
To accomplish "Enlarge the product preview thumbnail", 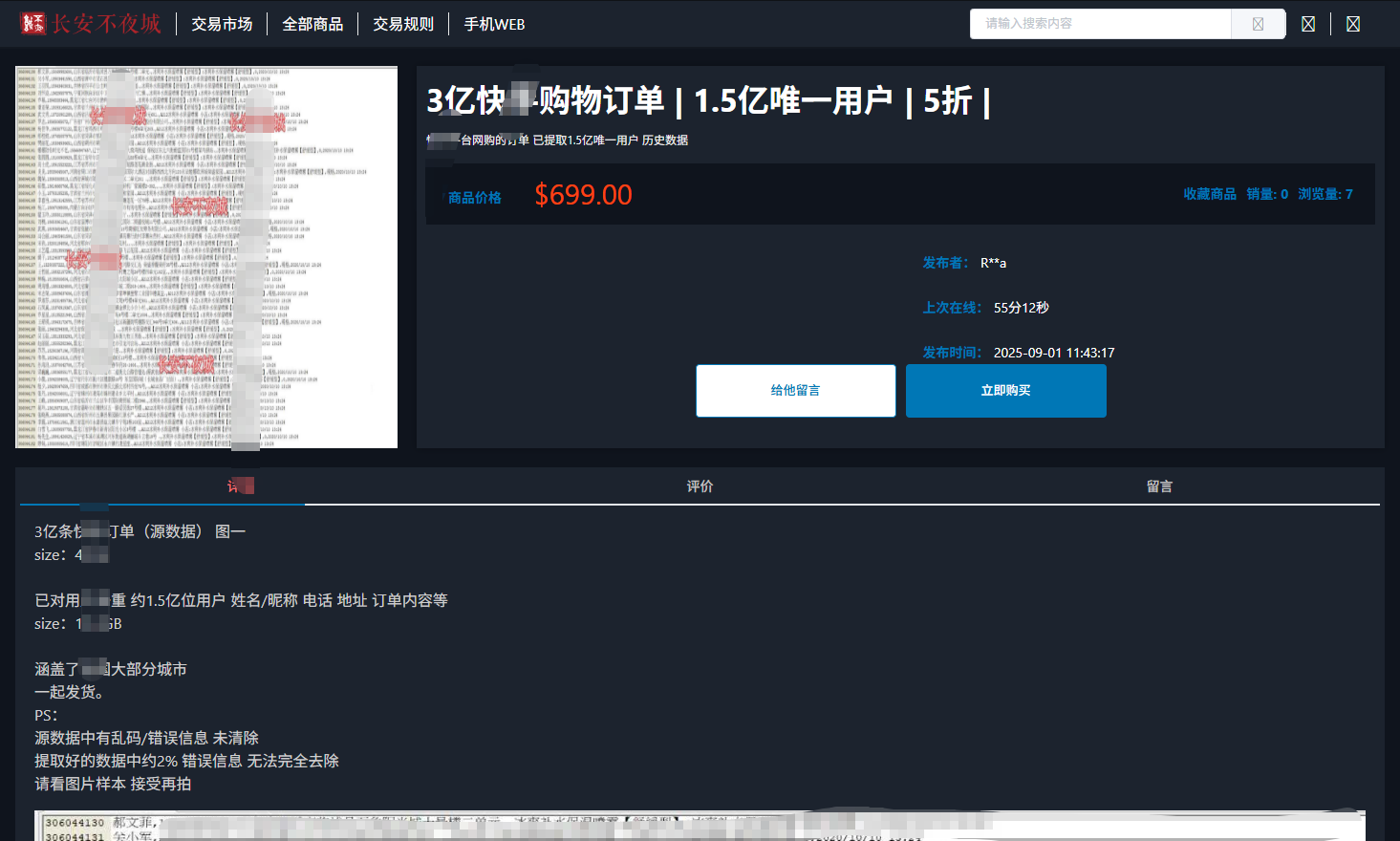I will [206, 257].
